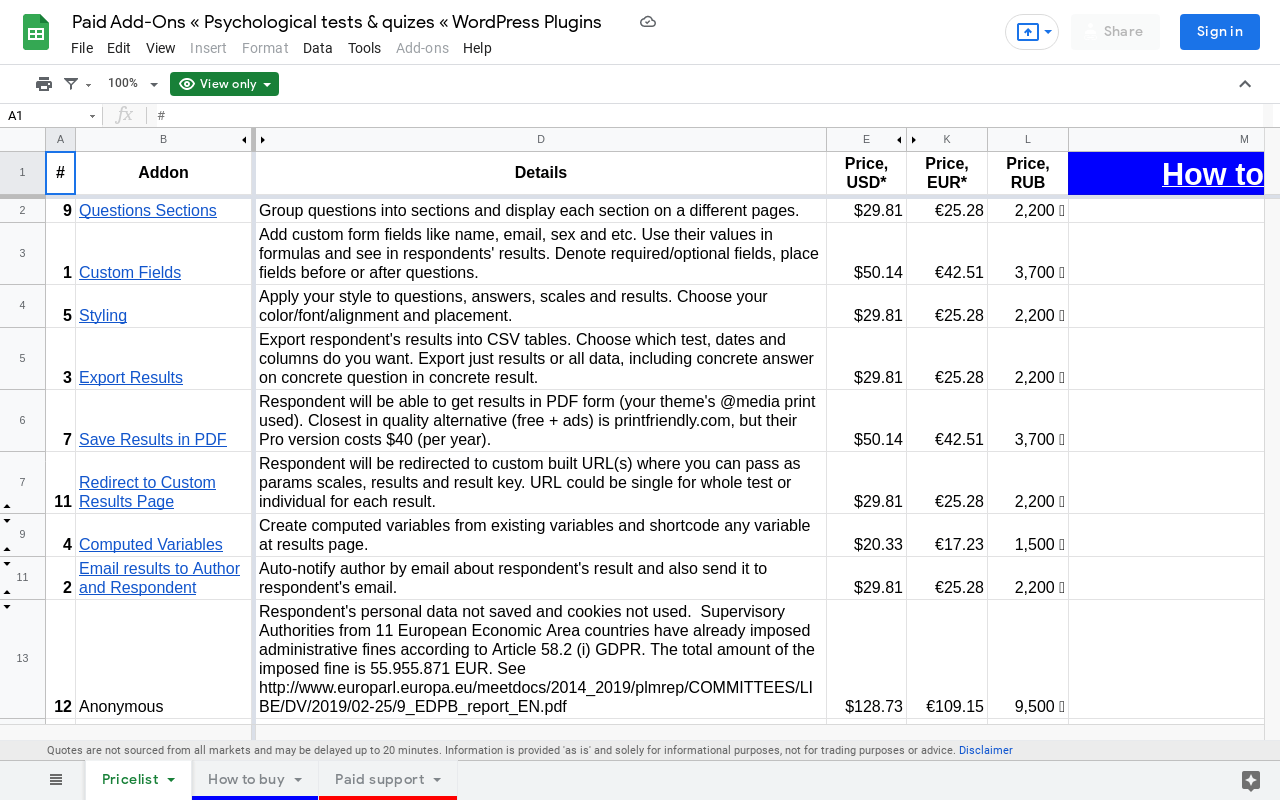The height and width of the screenshot is (800, 1280).
Task: Select the $20.33 price cell
Action: coord(866,535)
